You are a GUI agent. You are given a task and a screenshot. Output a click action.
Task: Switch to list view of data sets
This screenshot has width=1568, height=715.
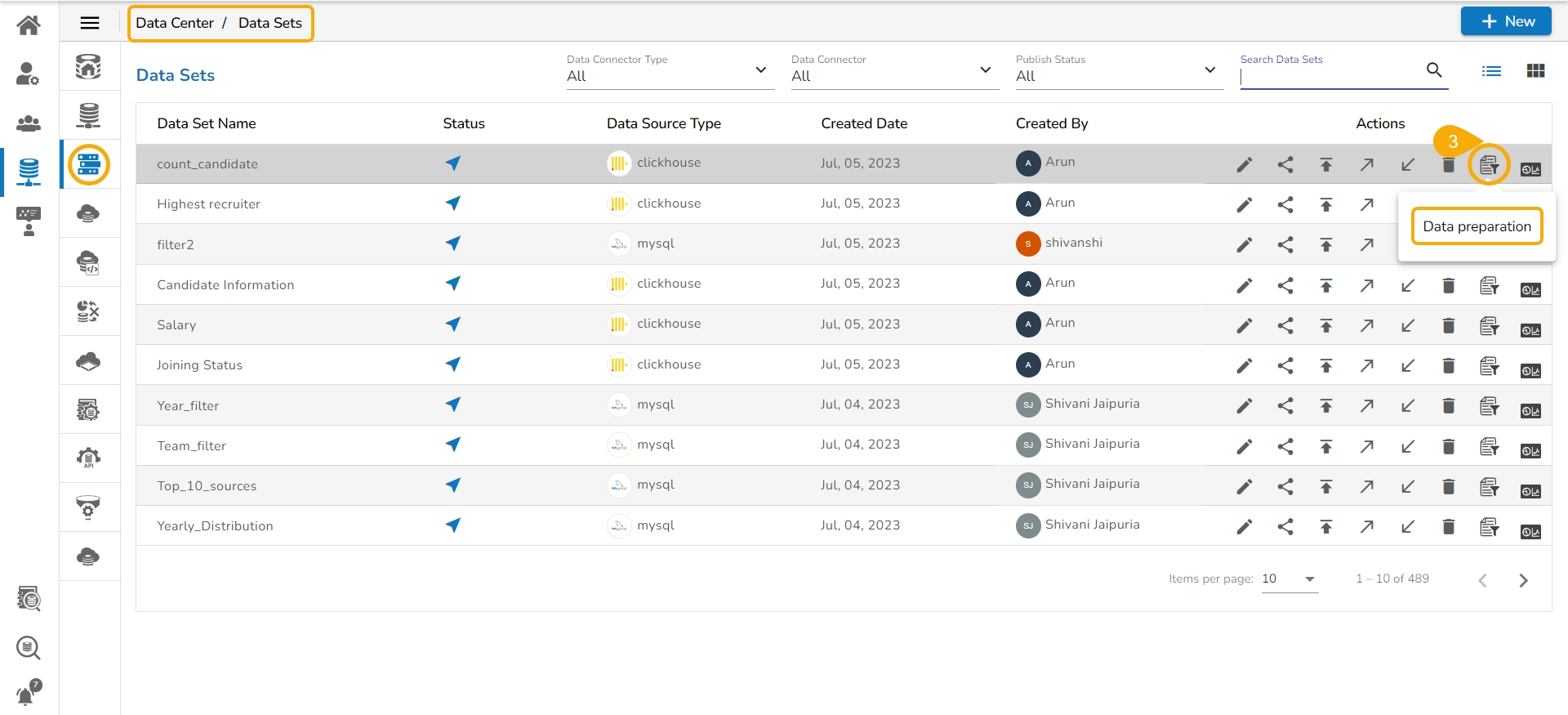pyautogui.click(x=1491, y=71)
